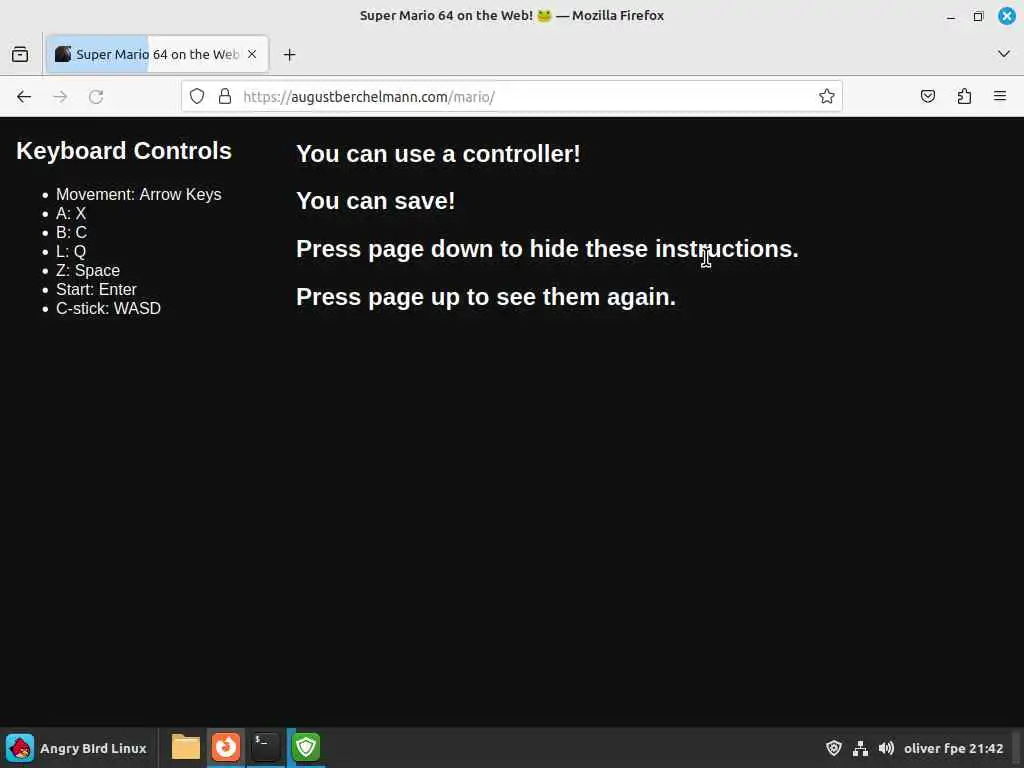Click 'Press page up to see them' text

pyautogui.click(x=486, y=297)
